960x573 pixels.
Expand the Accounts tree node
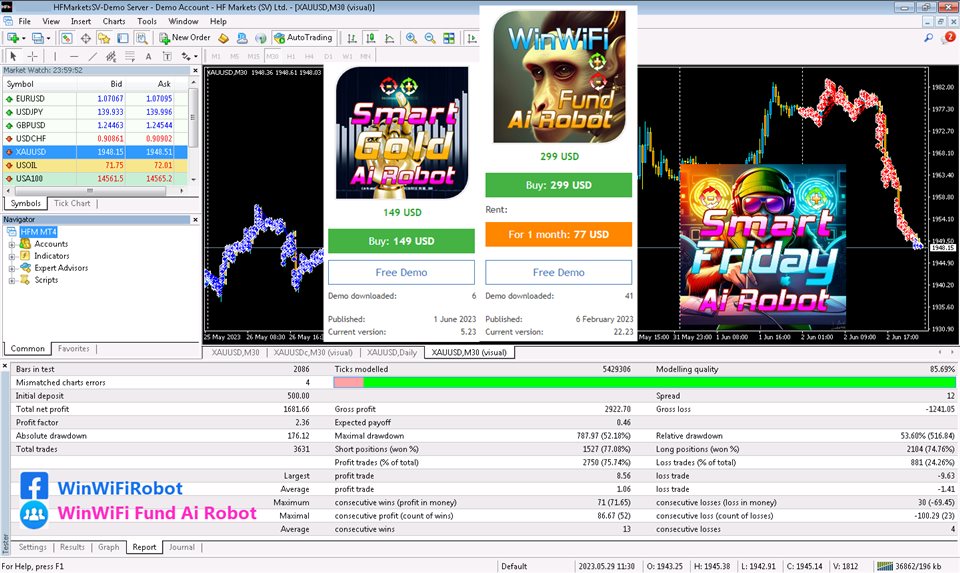(x=13, y=244)
